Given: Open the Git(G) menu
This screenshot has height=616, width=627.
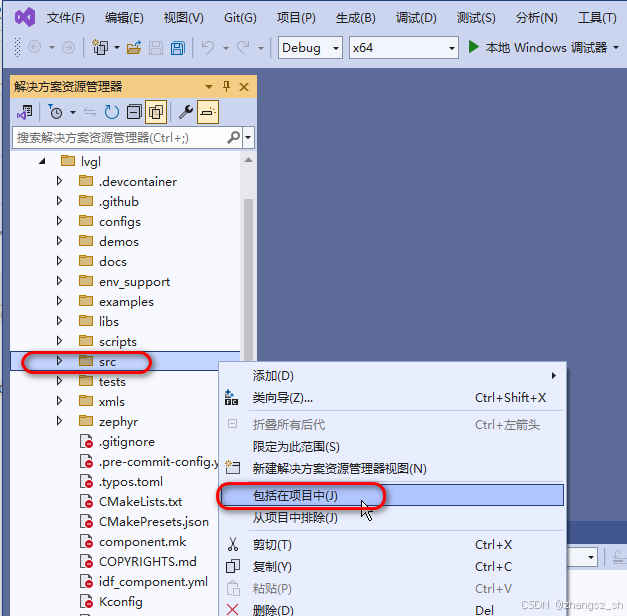Looking at the screenshot, I should (x=240, y=18).
